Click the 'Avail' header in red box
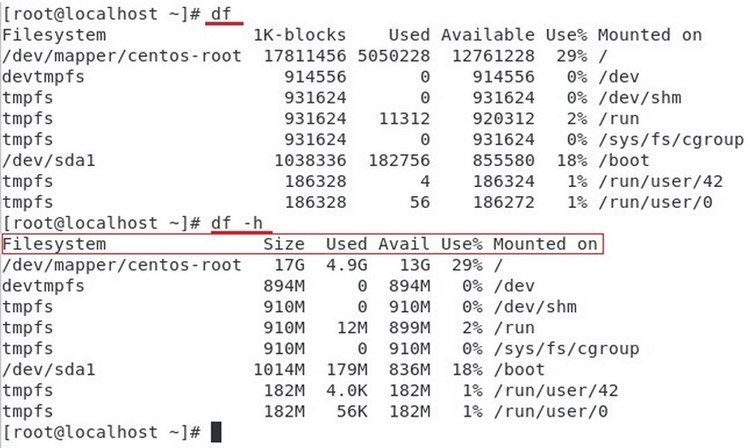Screen dimensions: 750x448 click(x=402, y=244)
